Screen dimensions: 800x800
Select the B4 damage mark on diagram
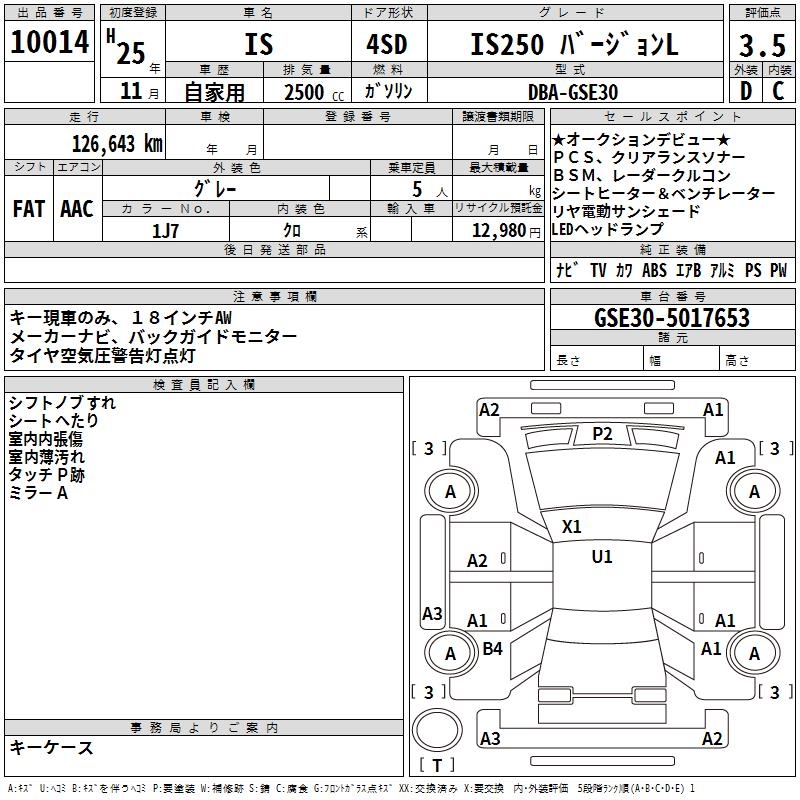tap(492, 648)
